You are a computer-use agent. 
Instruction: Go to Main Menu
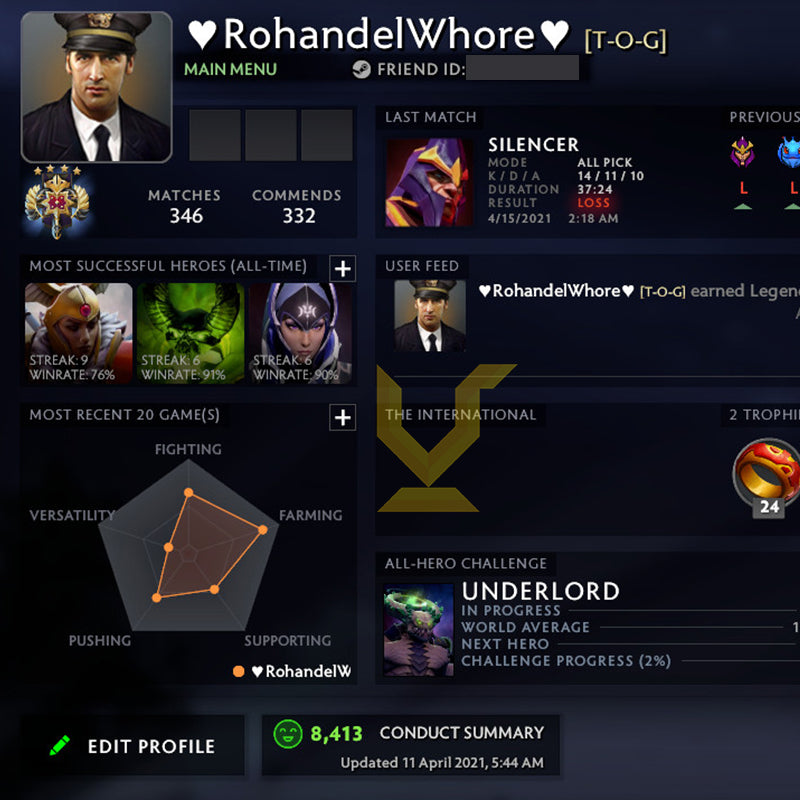[230, 69]
